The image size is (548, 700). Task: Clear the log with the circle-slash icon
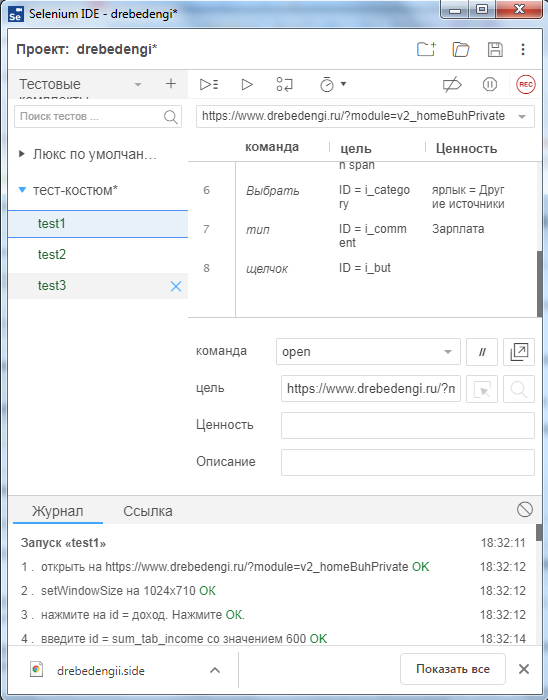coord(525,509)
